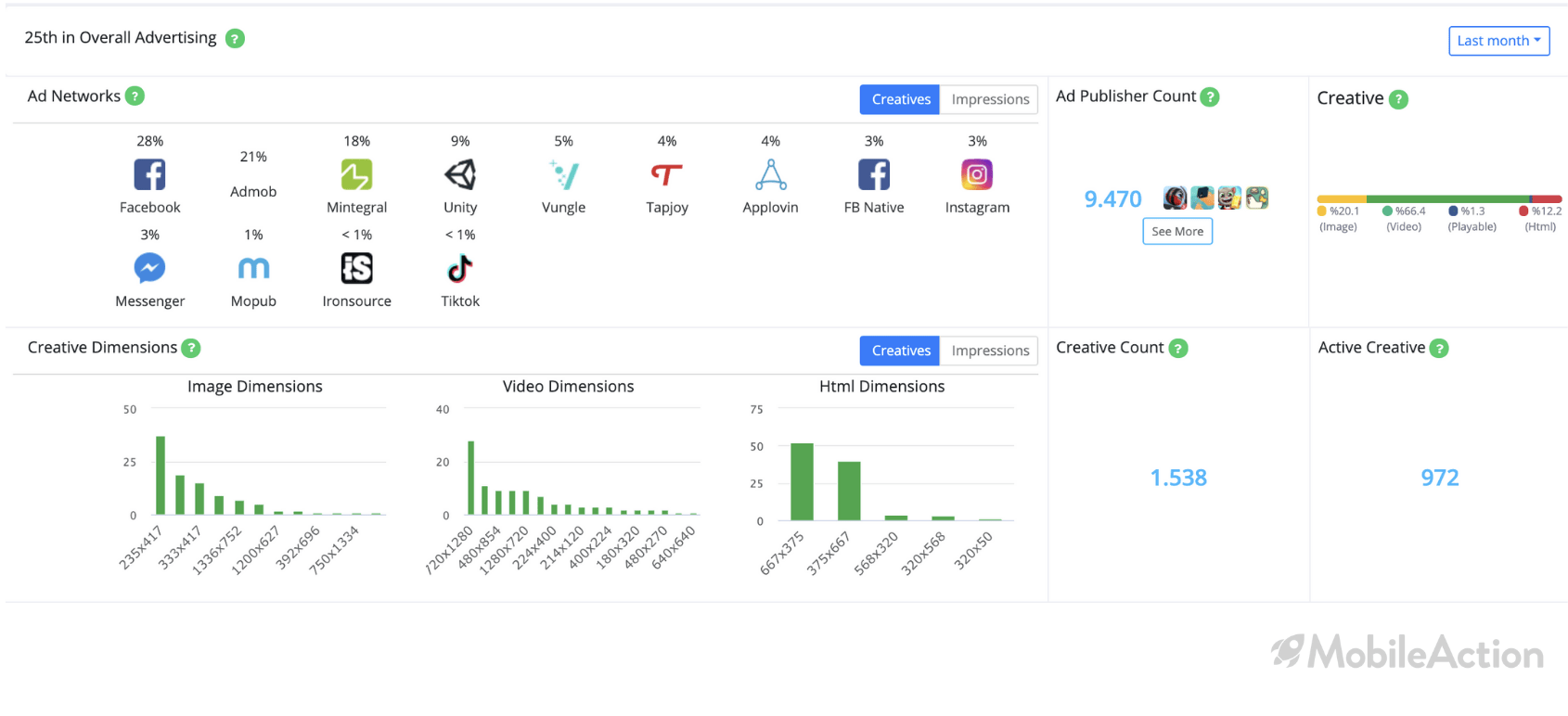Click the FB Native network icon

click(x=874, y=174)
